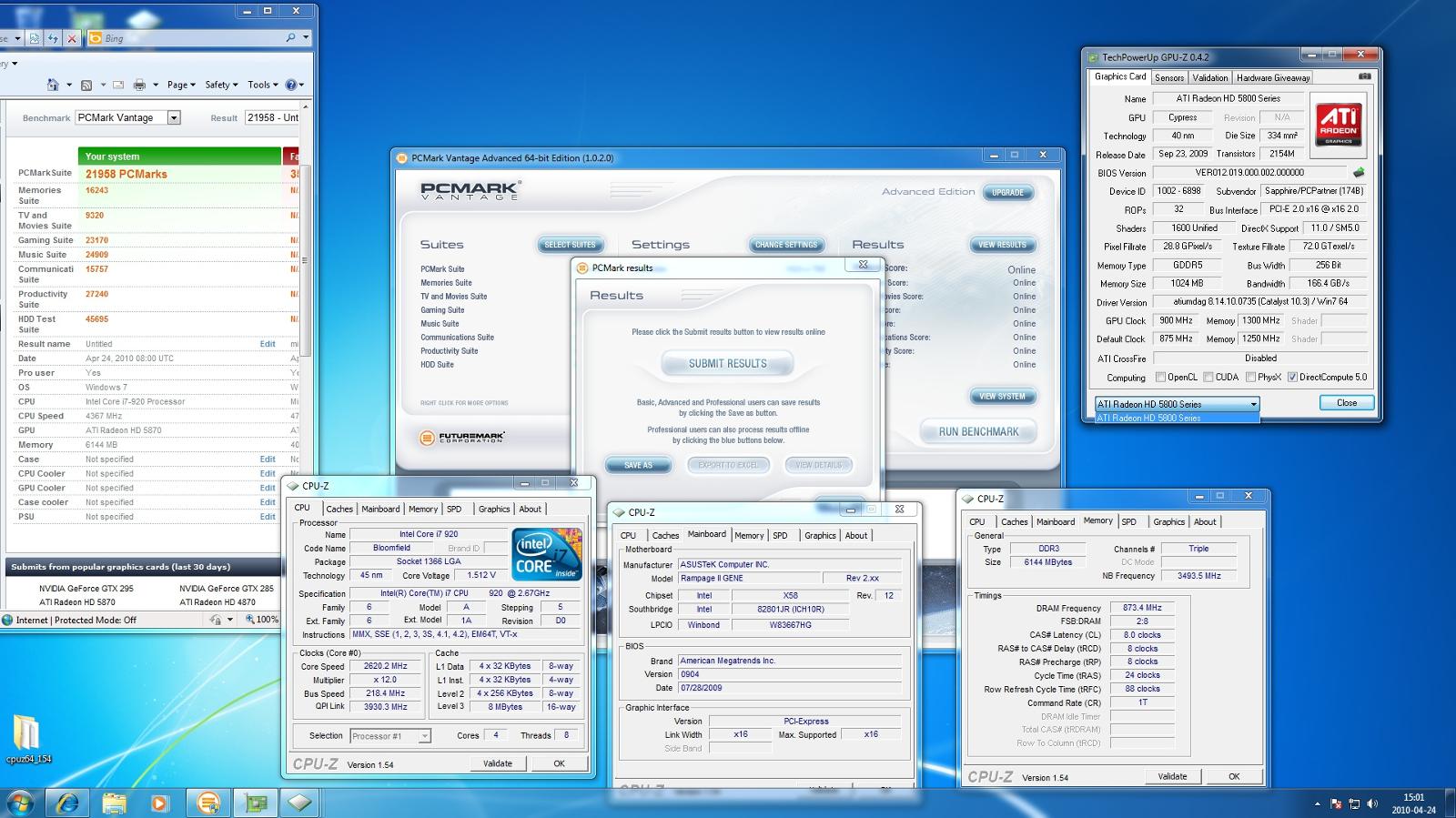Click the Intel Core i7 logo in CPU-Z
This screenshot has height=818, width=1456.
(547, 553)
